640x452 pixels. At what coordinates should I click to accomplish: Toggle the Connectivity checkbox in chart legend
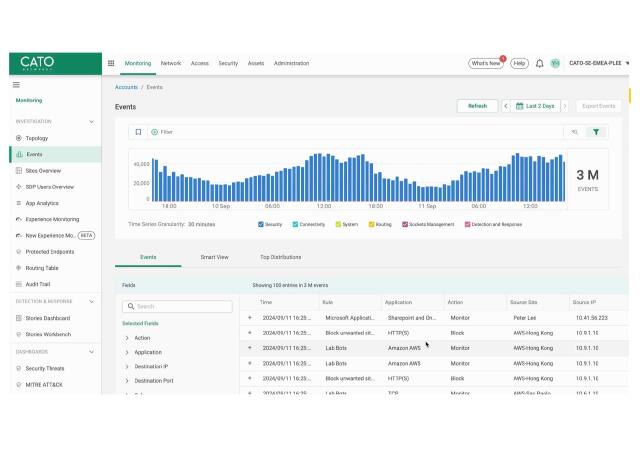[296, 224]
